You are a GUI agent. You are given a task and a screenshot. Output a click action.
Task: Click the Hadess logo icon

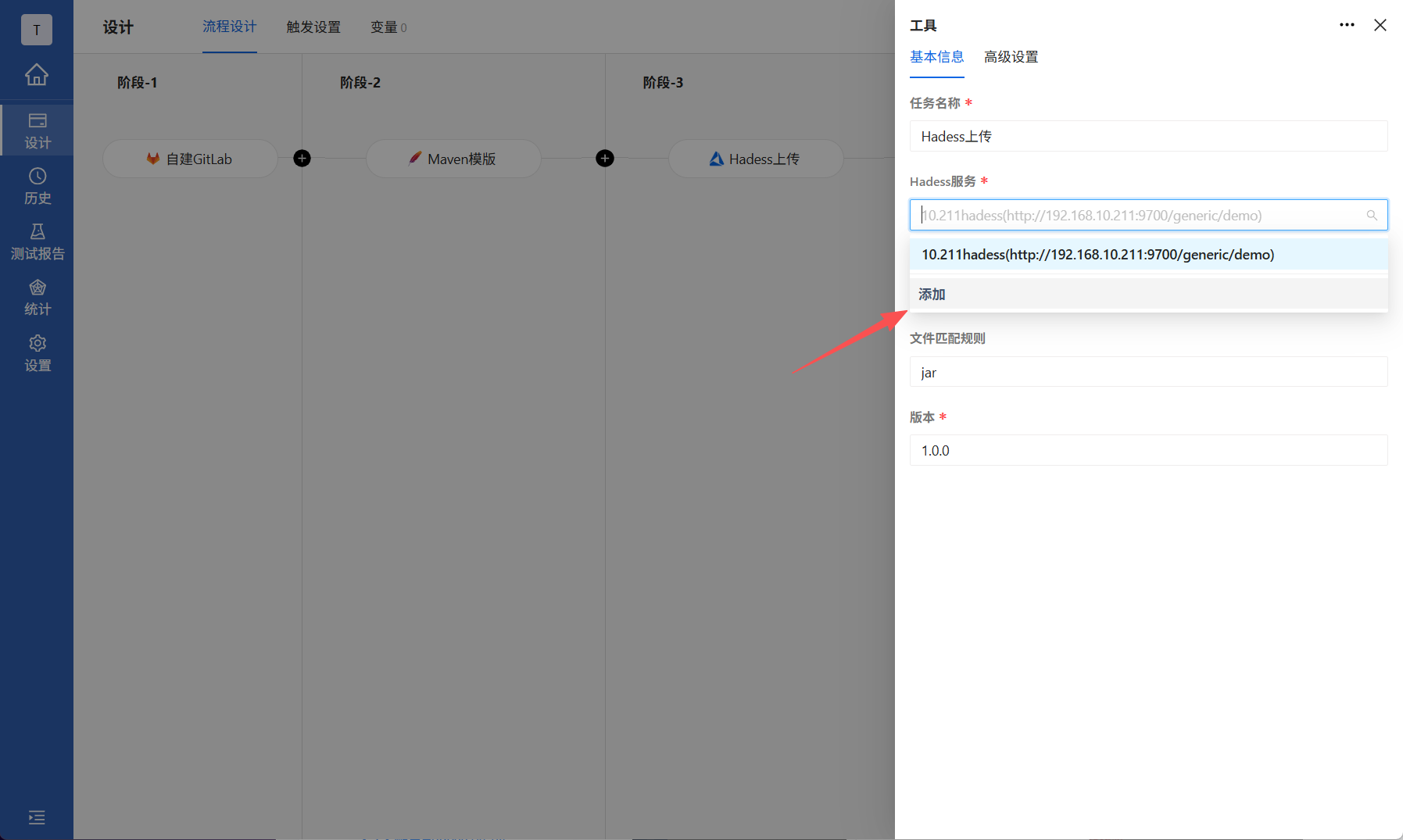point(716,159)
